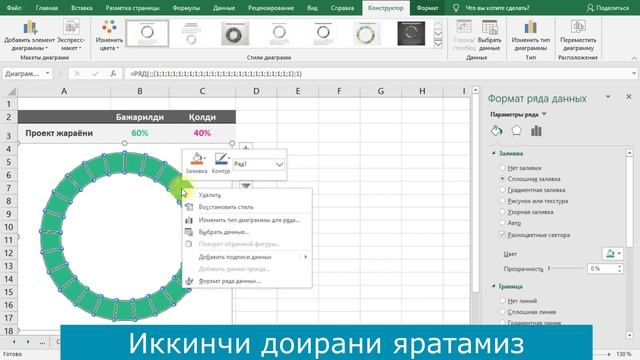Image resolution: width=640 pixels, height=360 pixels.
Task: Expand Параметры ряда dropdown arrow
Action: [x=544, y=115]
